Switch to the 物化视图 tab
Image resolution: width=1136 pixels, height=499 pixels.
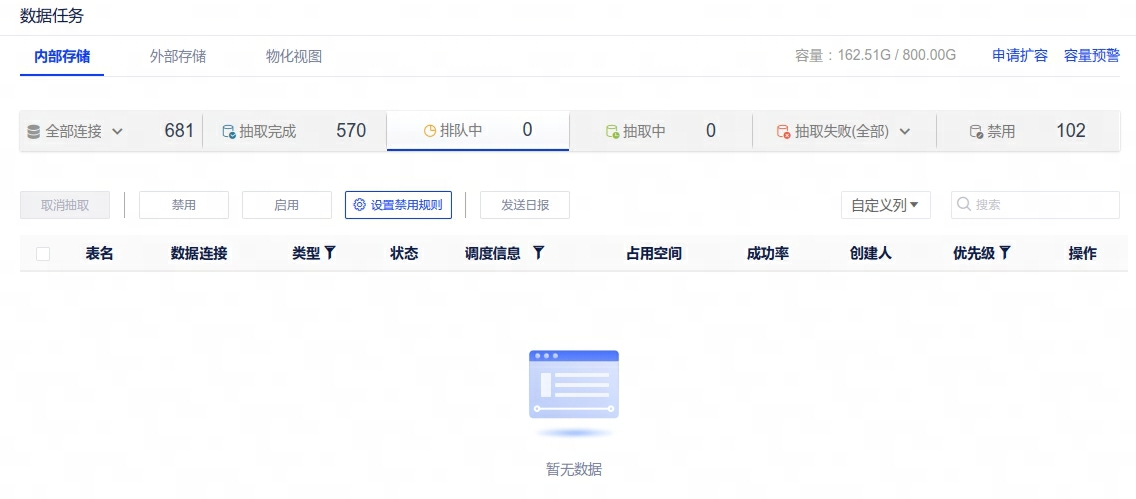[294, 56]
